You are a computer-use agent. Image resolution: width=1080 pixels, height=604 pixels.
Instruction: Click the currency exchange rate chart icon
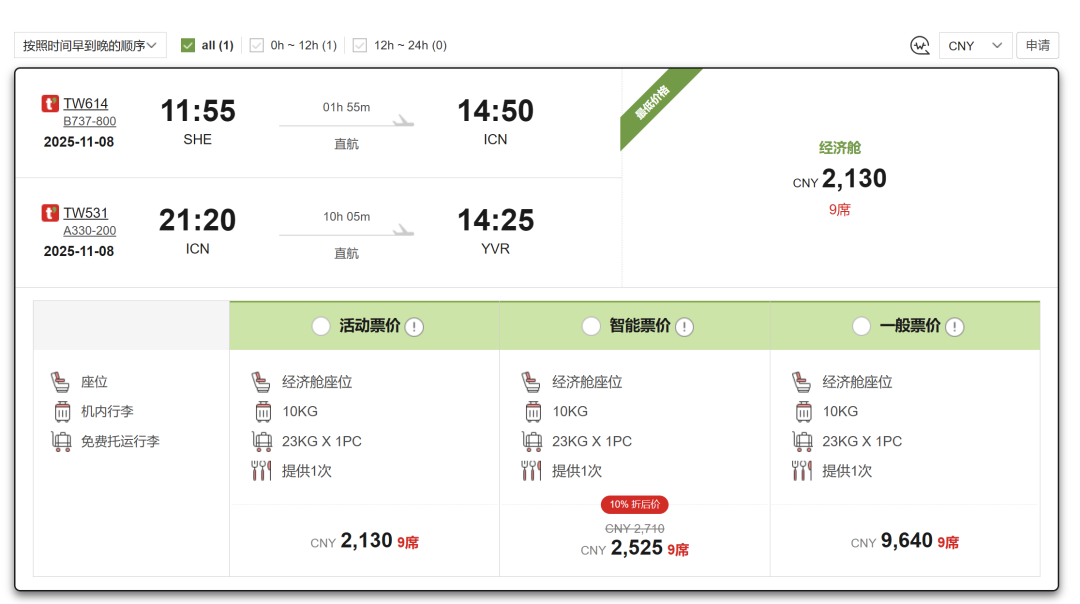click(920, 46)
